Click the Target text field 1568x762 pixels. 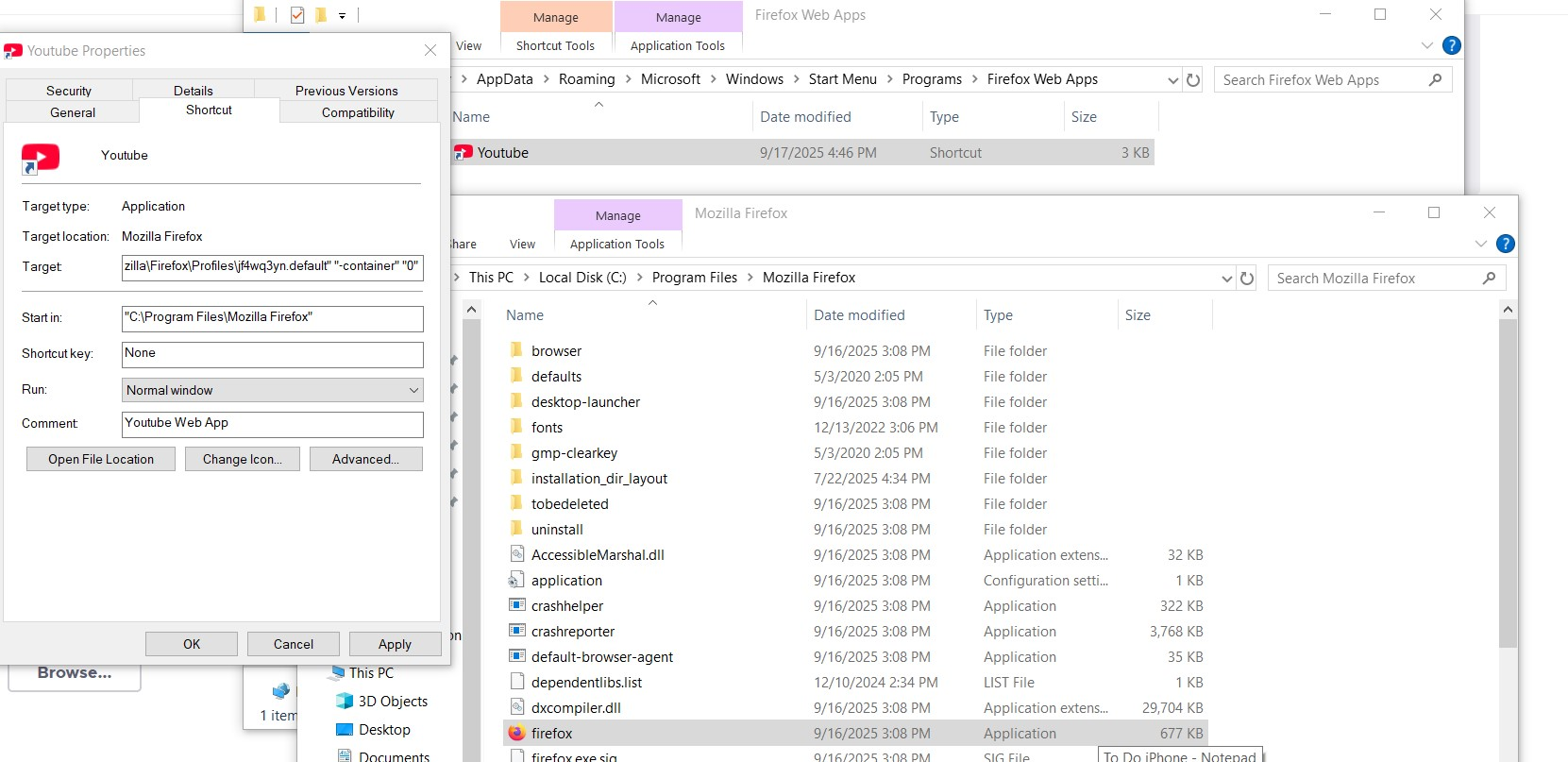[x=272, y=267]
